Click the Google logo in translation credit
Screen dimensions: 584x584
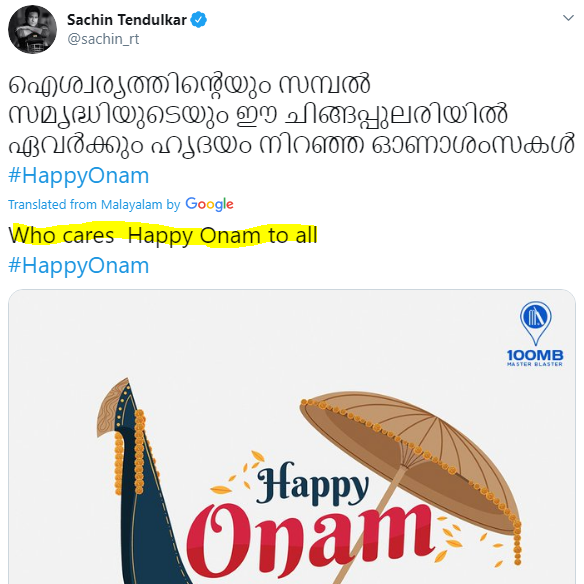point(209,204)
